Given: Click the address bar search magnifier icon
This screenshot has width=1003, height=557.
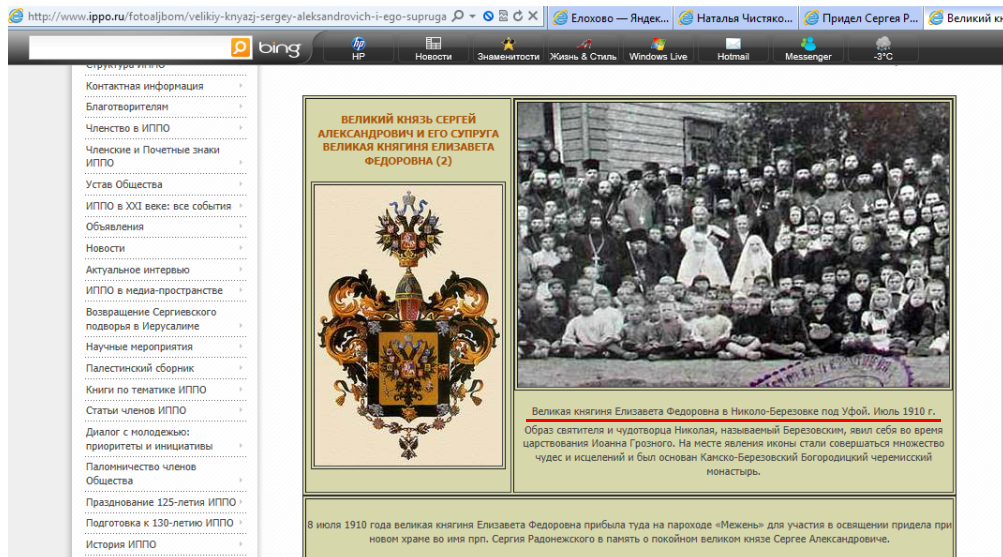Looking at the screenshot, I should pyautogui.click(x=457, y=16).
